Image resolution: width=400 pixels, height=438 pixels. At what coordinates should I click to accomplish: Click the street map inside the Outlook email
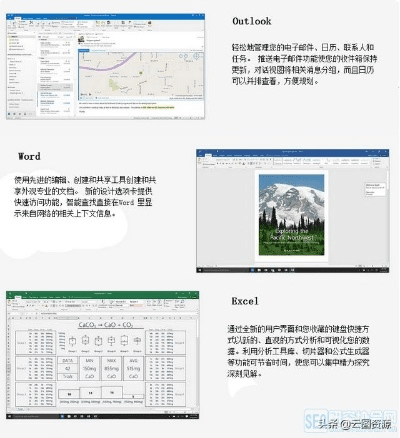(x=141, y=75)
